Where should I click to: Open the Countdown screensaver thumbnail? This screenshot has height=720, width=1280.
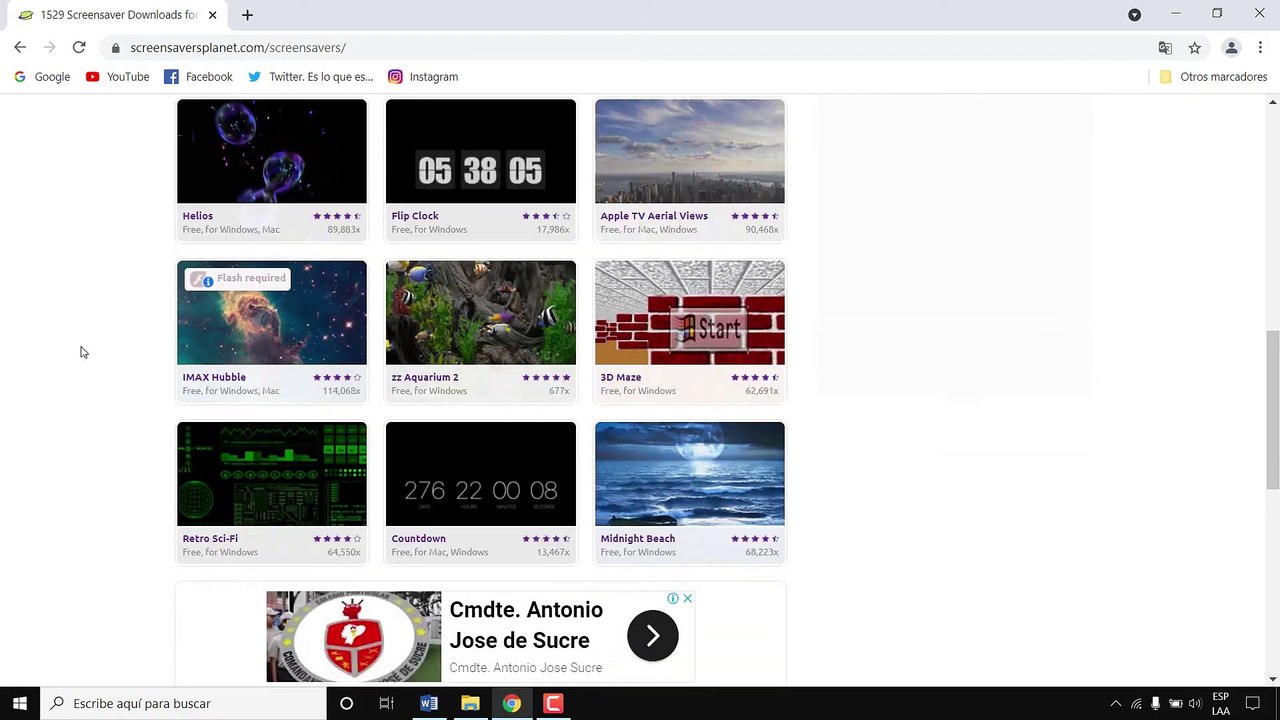pyautogui.click(x=481, y=474)
